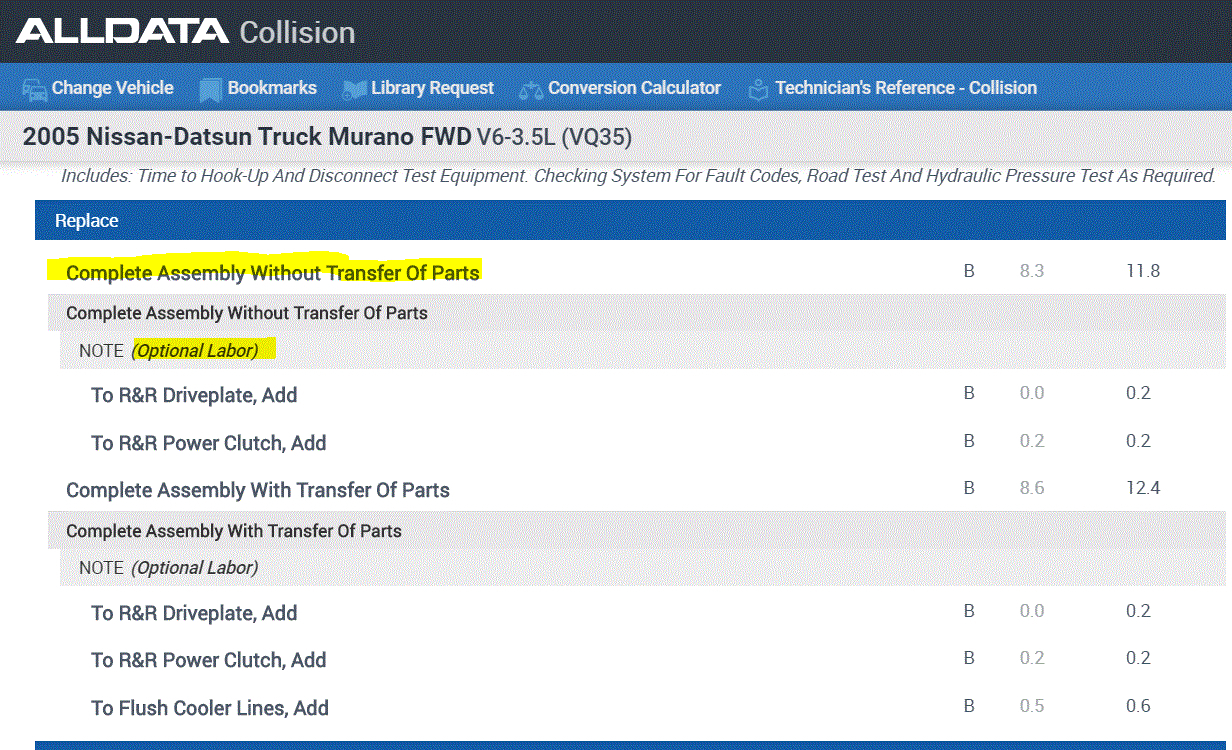Select Complete Assembly With Transfer row showing 12.4
This screenshot has width=1232, height=750.
click(258, 490)
